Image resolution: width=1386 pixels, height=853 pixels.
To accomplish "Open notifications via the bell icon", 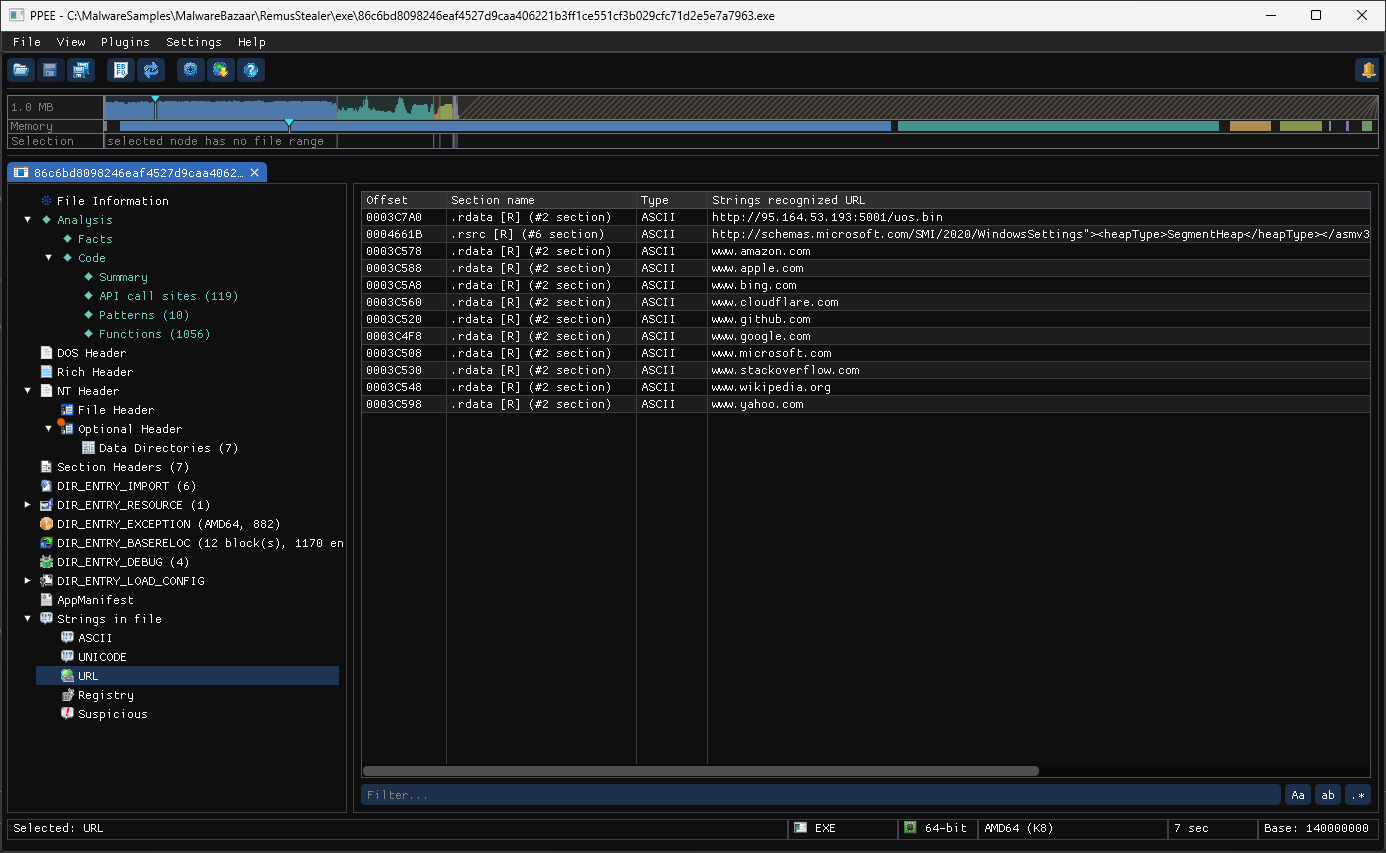I will [x=1367, y=70].
